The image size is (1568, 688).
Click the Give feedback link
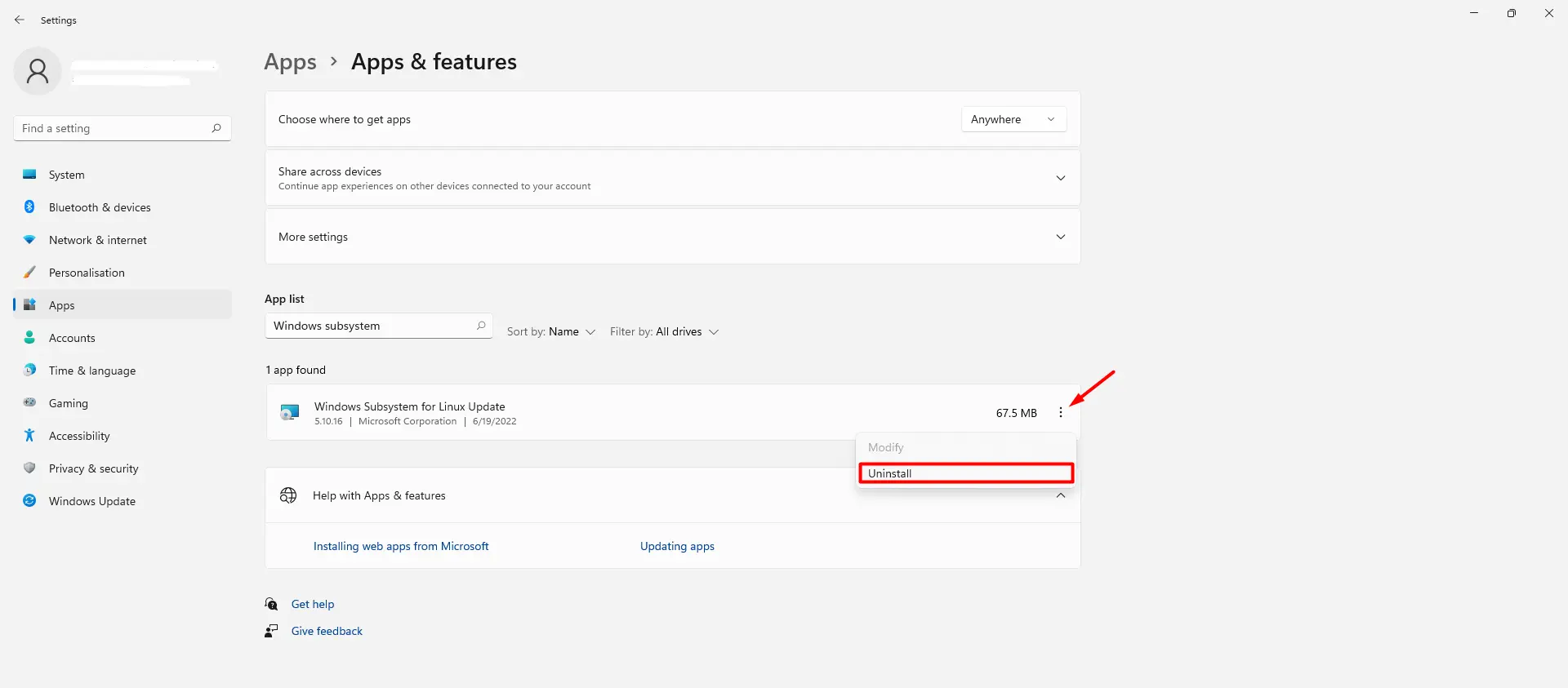click(x=327, y=631)
